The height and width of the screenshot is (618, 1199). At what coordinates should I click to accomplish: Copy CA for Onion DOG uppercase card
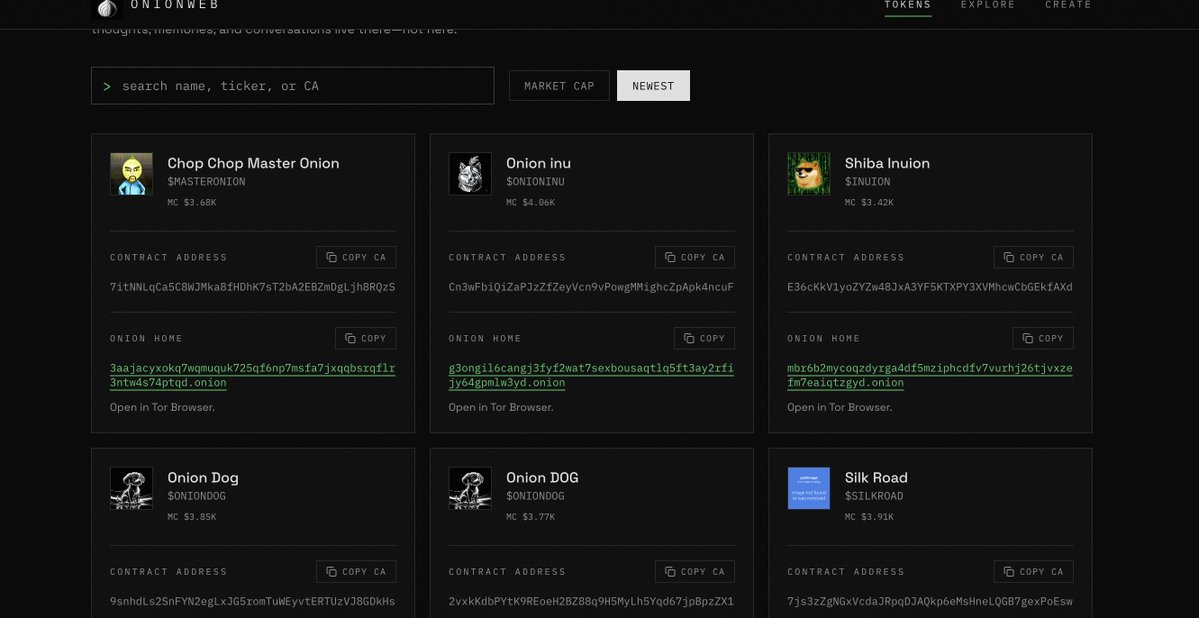pos(695,571)
